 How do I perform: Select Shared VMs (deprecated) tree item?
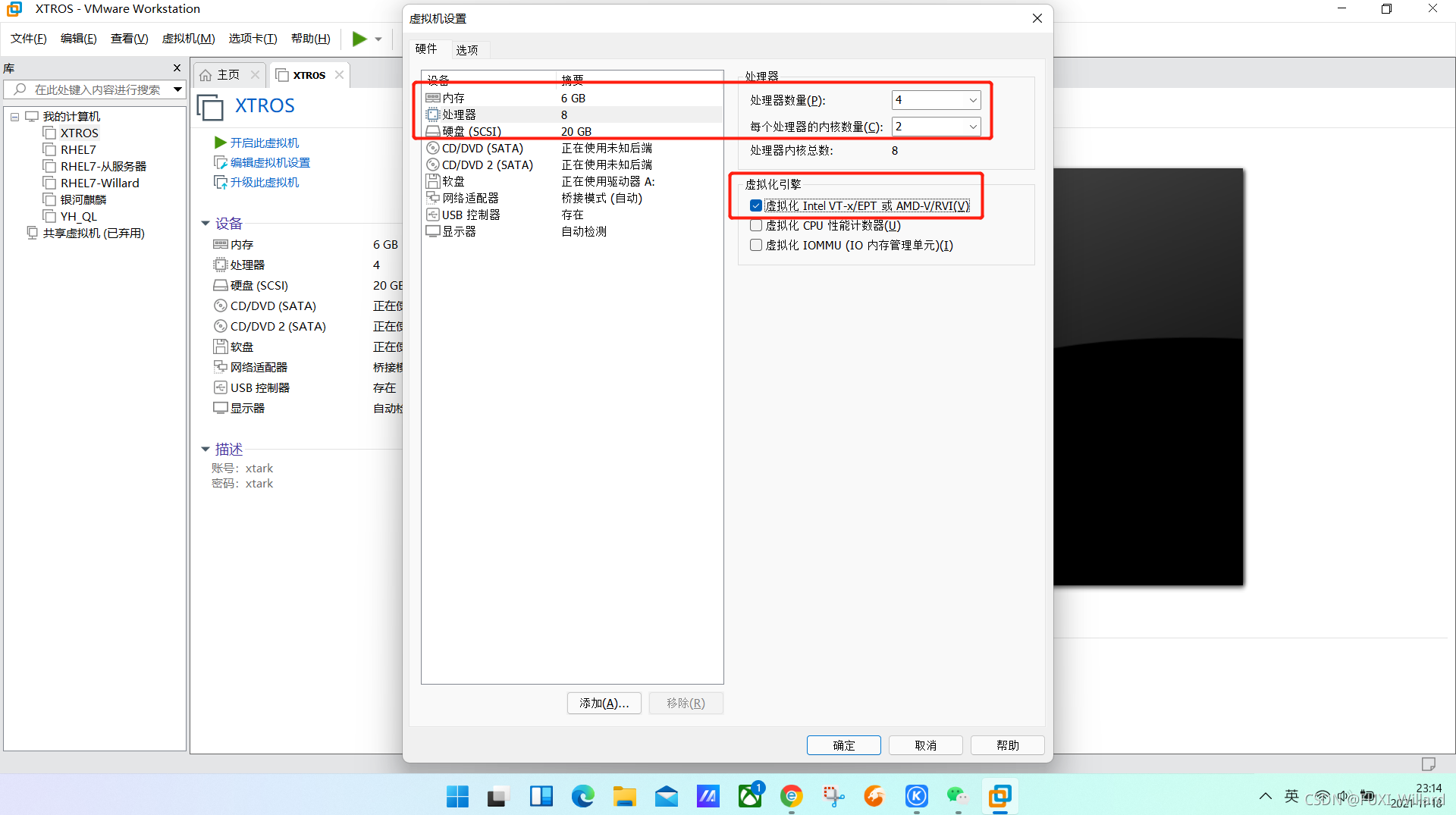[x=93, y=233]
